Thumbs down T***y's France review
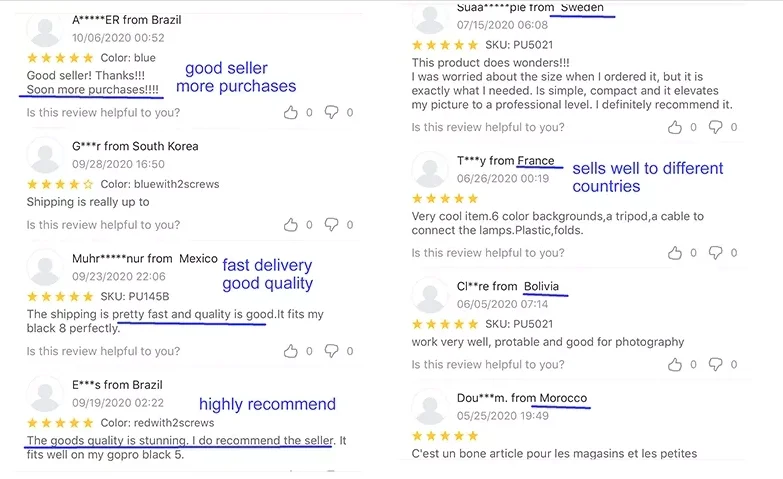This screenshot has height=479, width=783. (715, 253)
